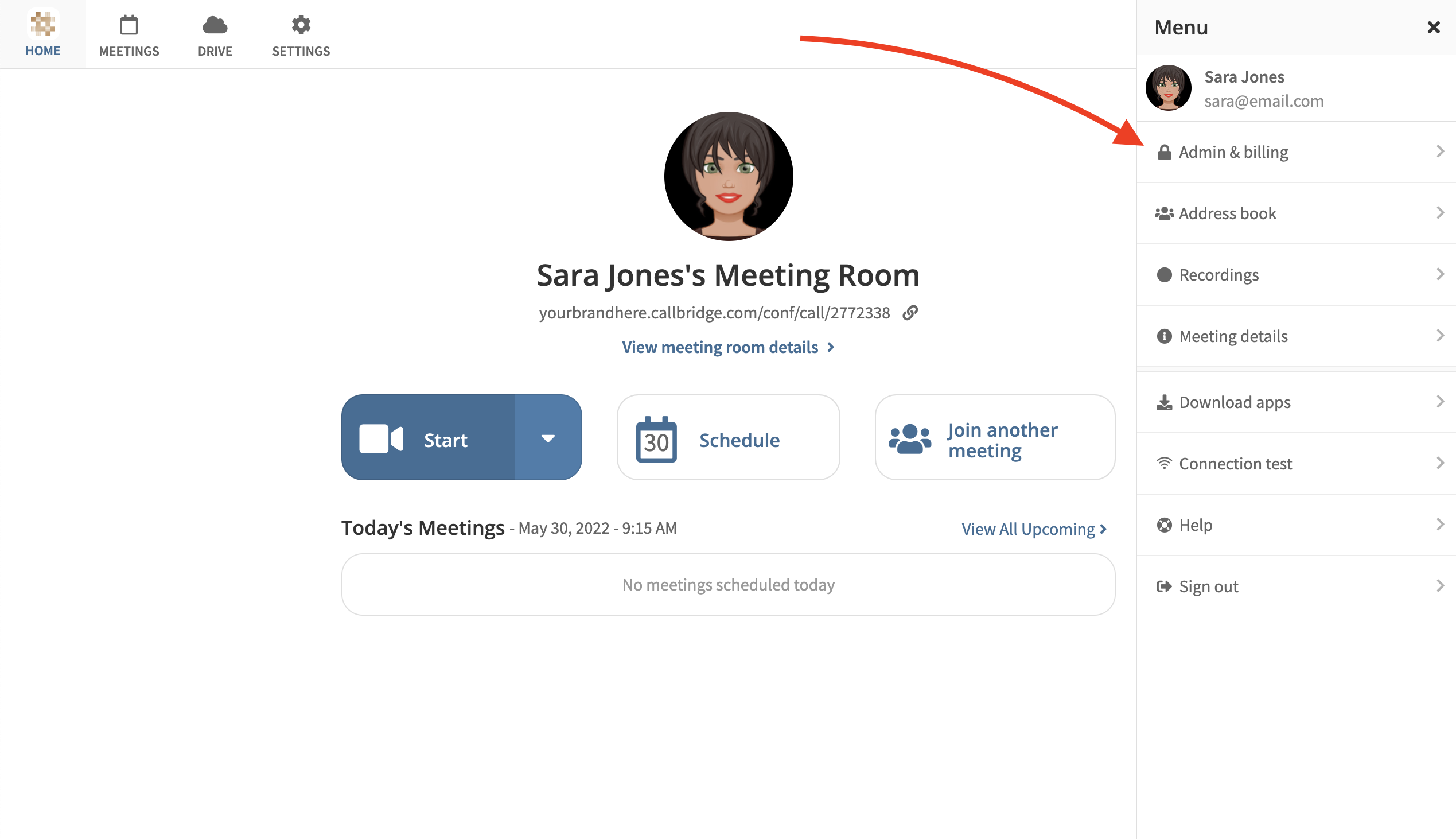Viewport: 1456px width, 839px height.
Task: Expand the Start button dropdown arrow
Action: coord(548,438)
